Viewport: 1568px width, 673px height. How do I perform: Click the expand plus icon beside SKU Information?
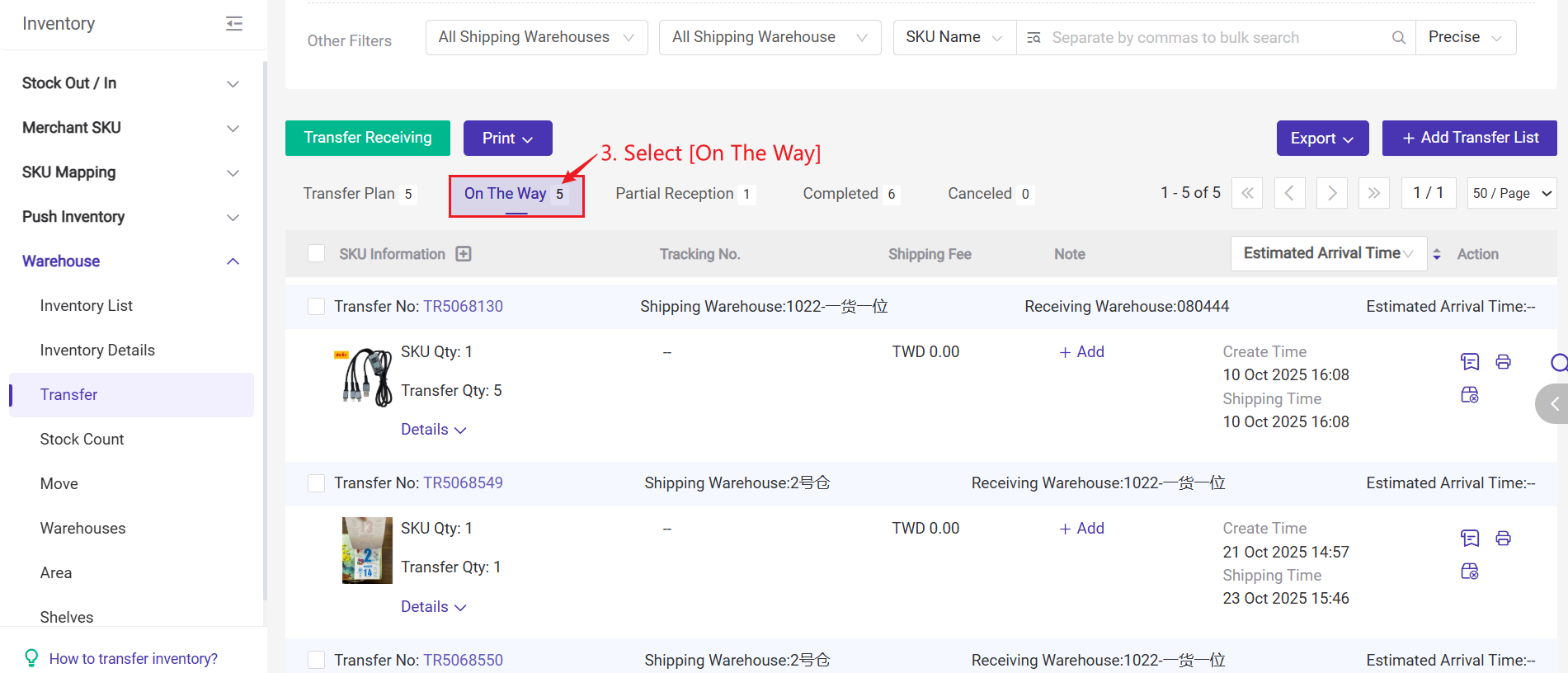(x=464, y=254)
